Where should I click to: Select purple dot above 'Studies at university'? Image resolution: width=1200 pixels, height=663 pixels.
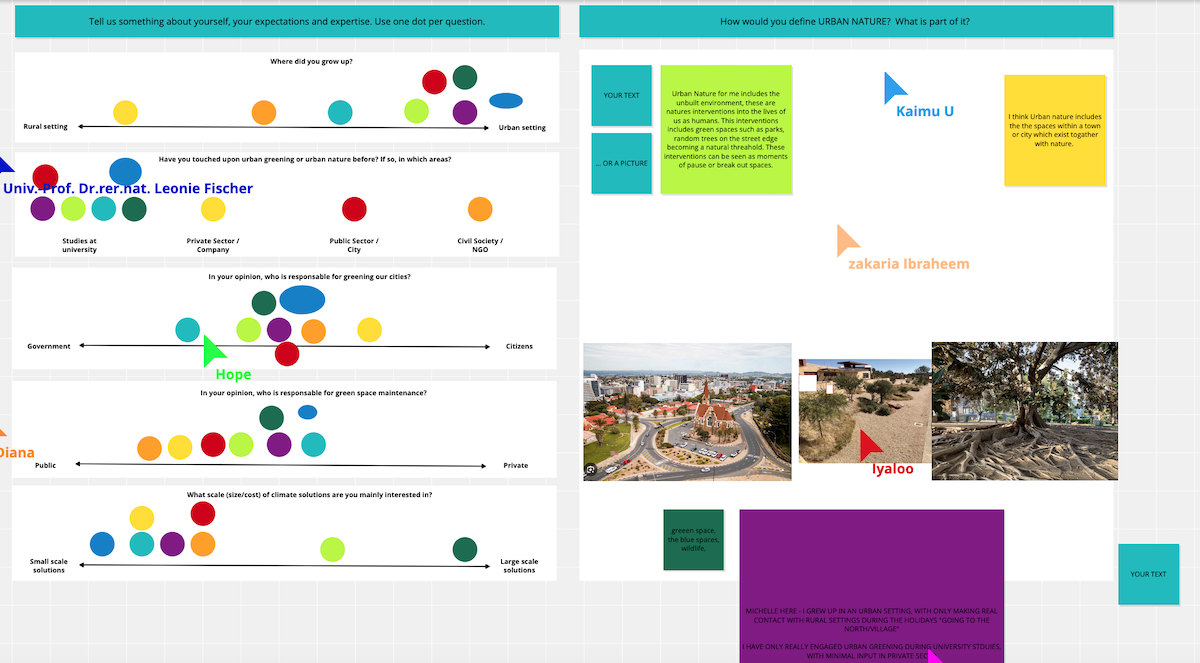(42, 209)
